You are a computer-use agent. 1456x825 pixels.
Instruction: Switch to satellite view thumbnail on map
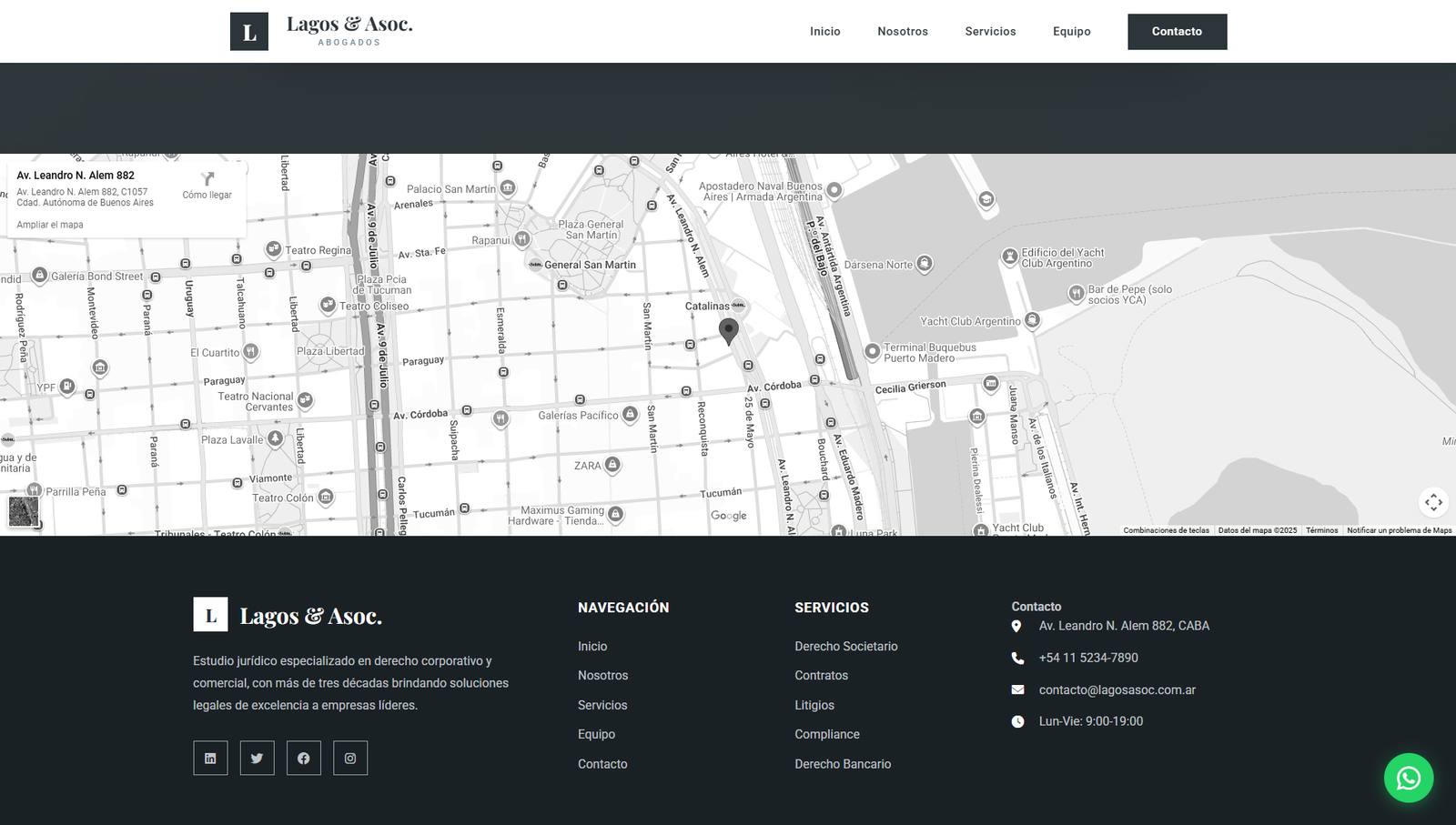(x=24, y=511)
